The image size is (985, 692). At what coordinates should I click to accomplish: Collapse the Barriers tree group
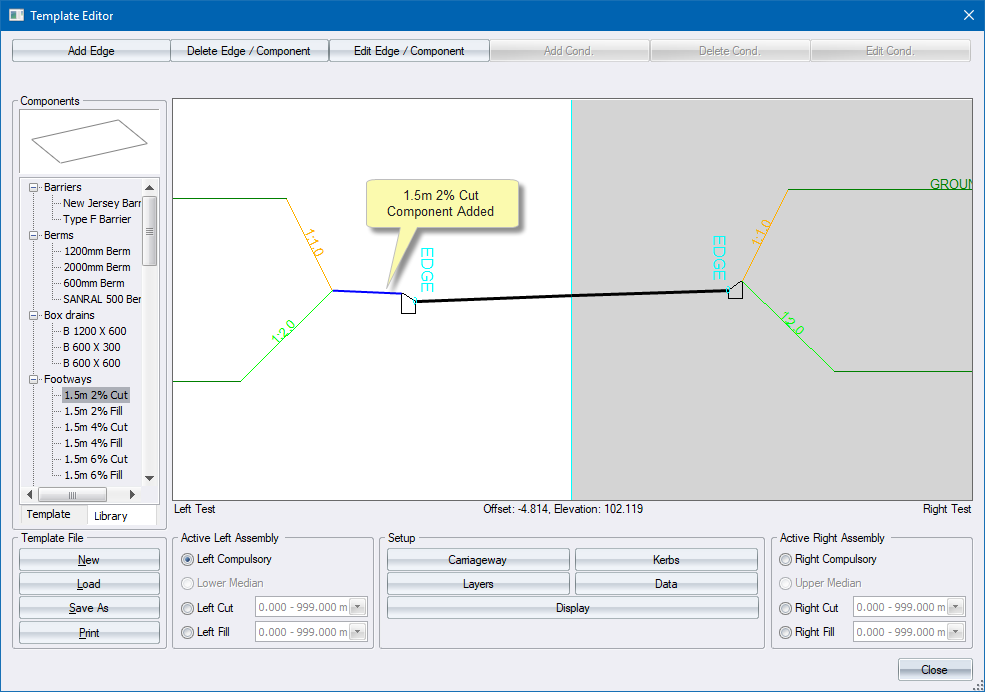coord(35,187)
